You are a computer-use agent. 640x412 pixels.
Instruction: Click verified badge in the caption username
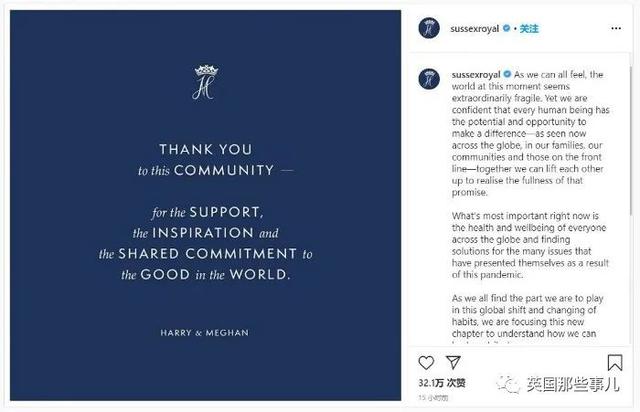[507, 74]
